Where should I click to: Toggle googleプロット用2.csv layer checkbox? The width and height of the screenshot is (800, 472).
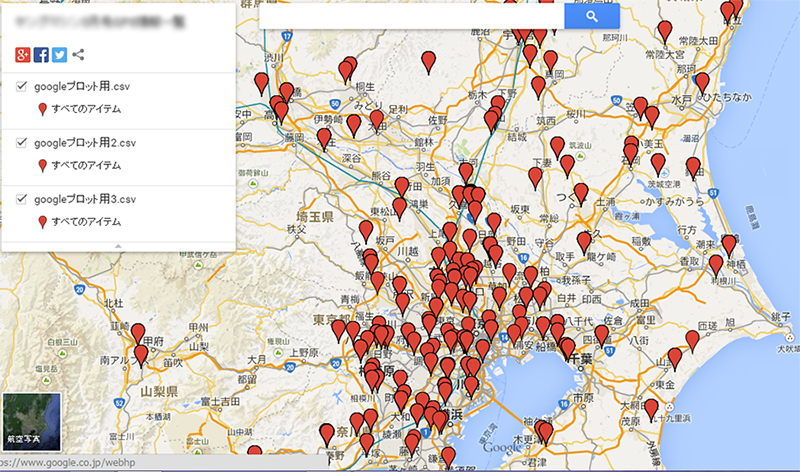tap(22, 143)
